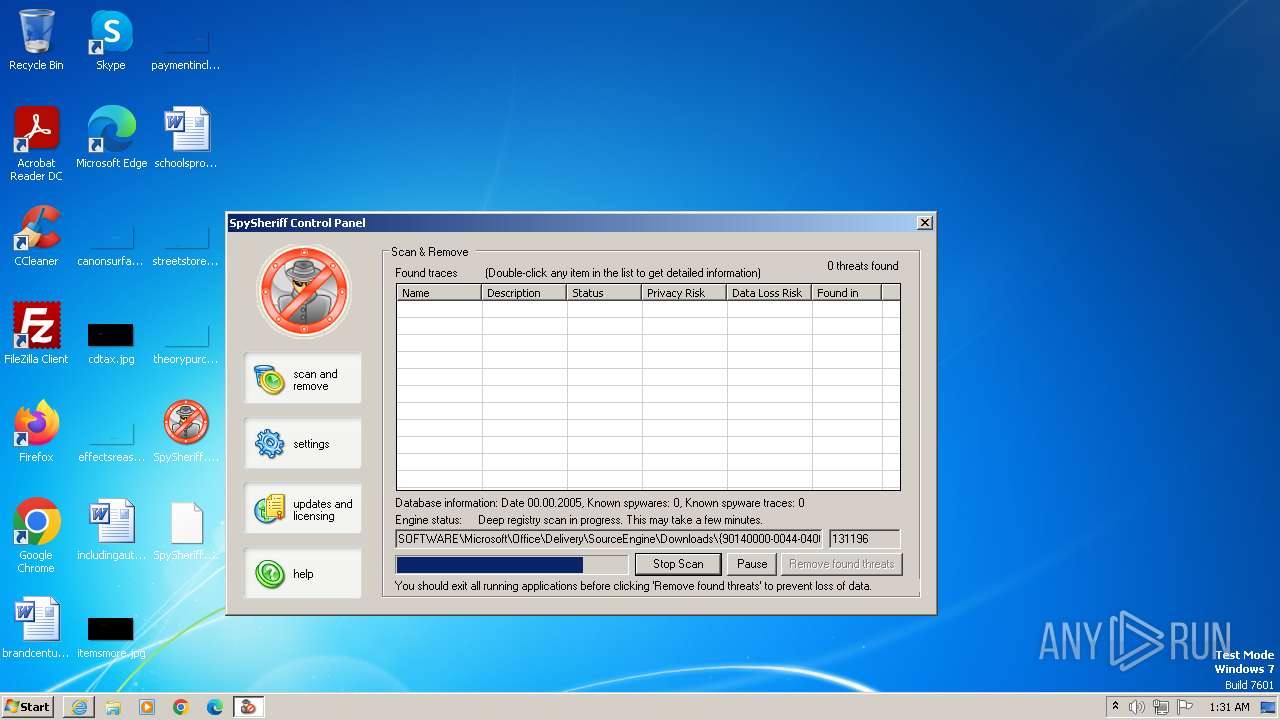Open the network tray icon
The image size is (1280, 720).
coord(1161,707)
